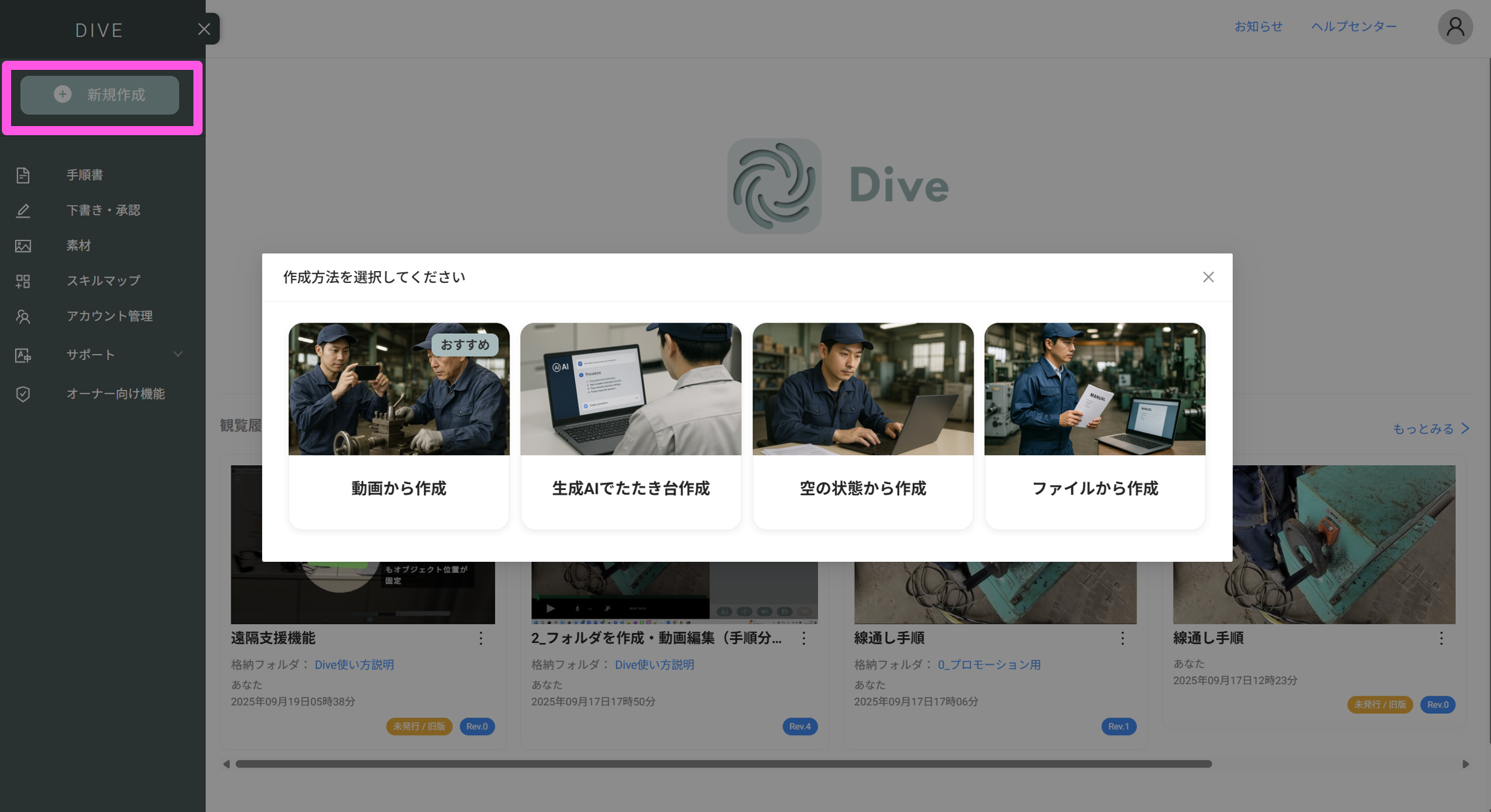The image size is (1491, 812).
Task: Open 素材 image icon in sidebar
Action: tap(23, 246)
